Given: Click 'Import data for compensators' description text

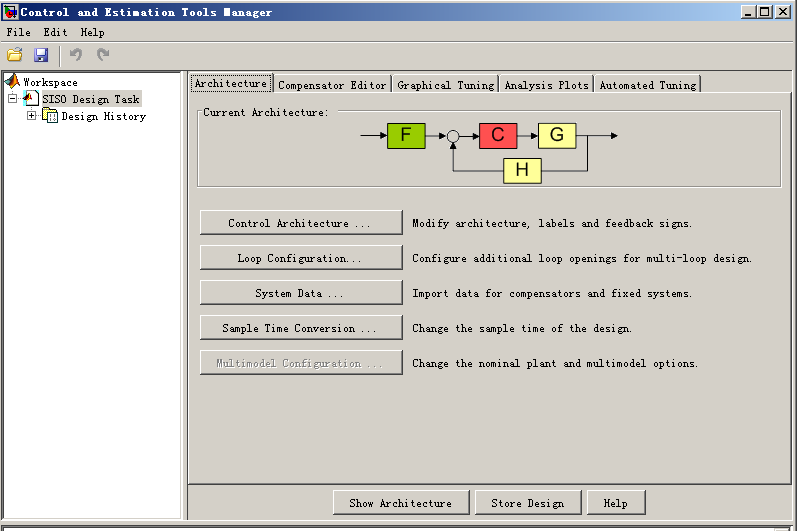Looking at the screenshot, I should [552, 293].
